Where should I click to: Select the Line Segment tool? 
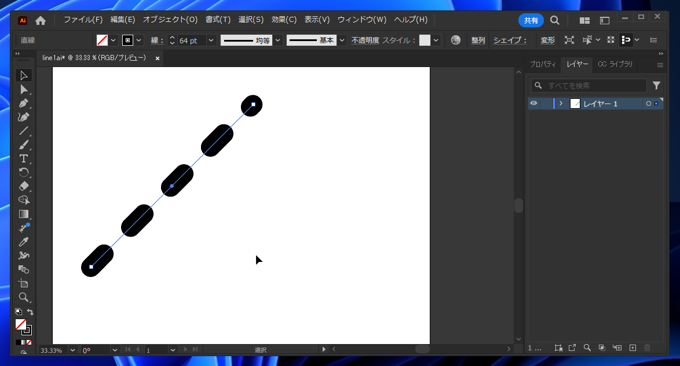pos(24,131)
